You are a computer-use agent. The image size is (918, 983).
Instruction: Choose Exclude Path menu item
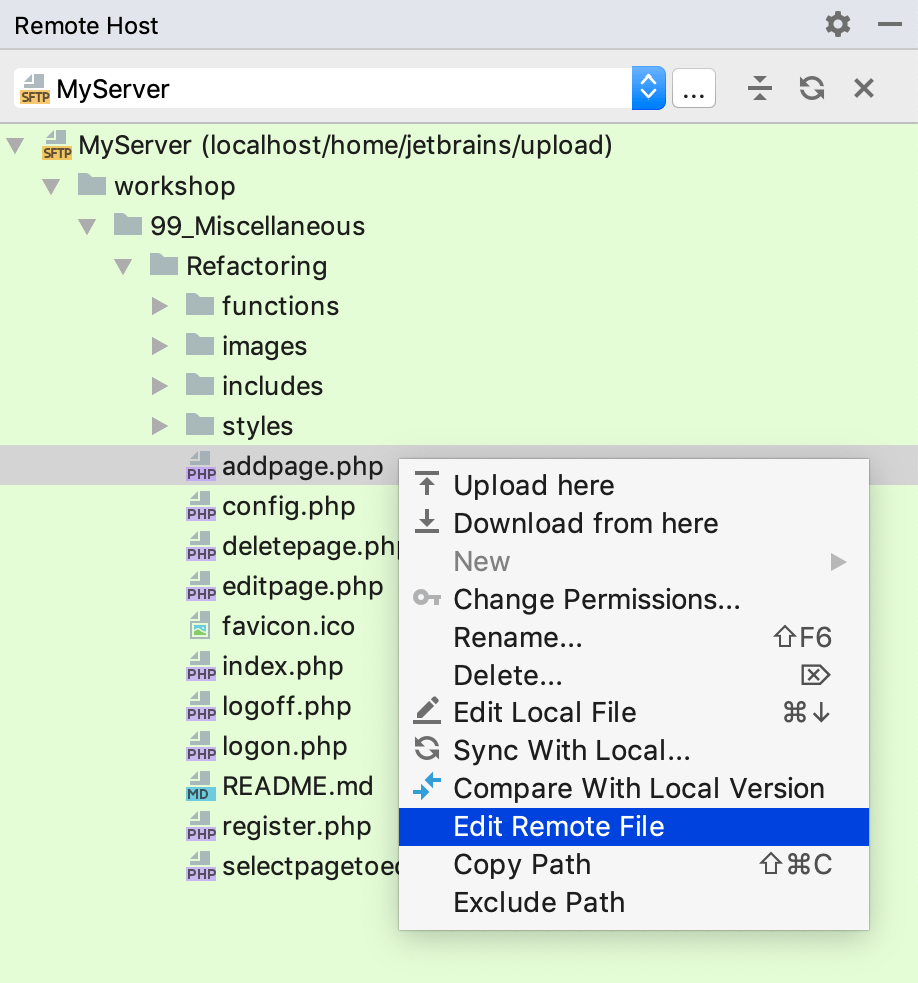[x=634, y=902]
